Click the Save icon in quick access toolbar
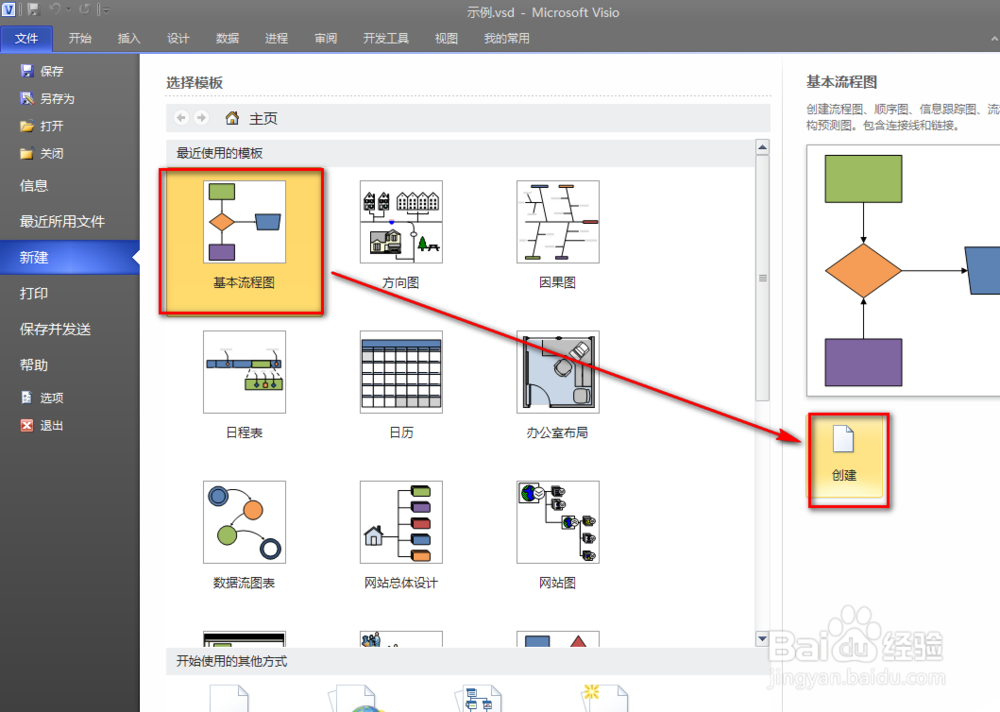Viewport: 1000px width, 712px height. [x=33, y=10]
